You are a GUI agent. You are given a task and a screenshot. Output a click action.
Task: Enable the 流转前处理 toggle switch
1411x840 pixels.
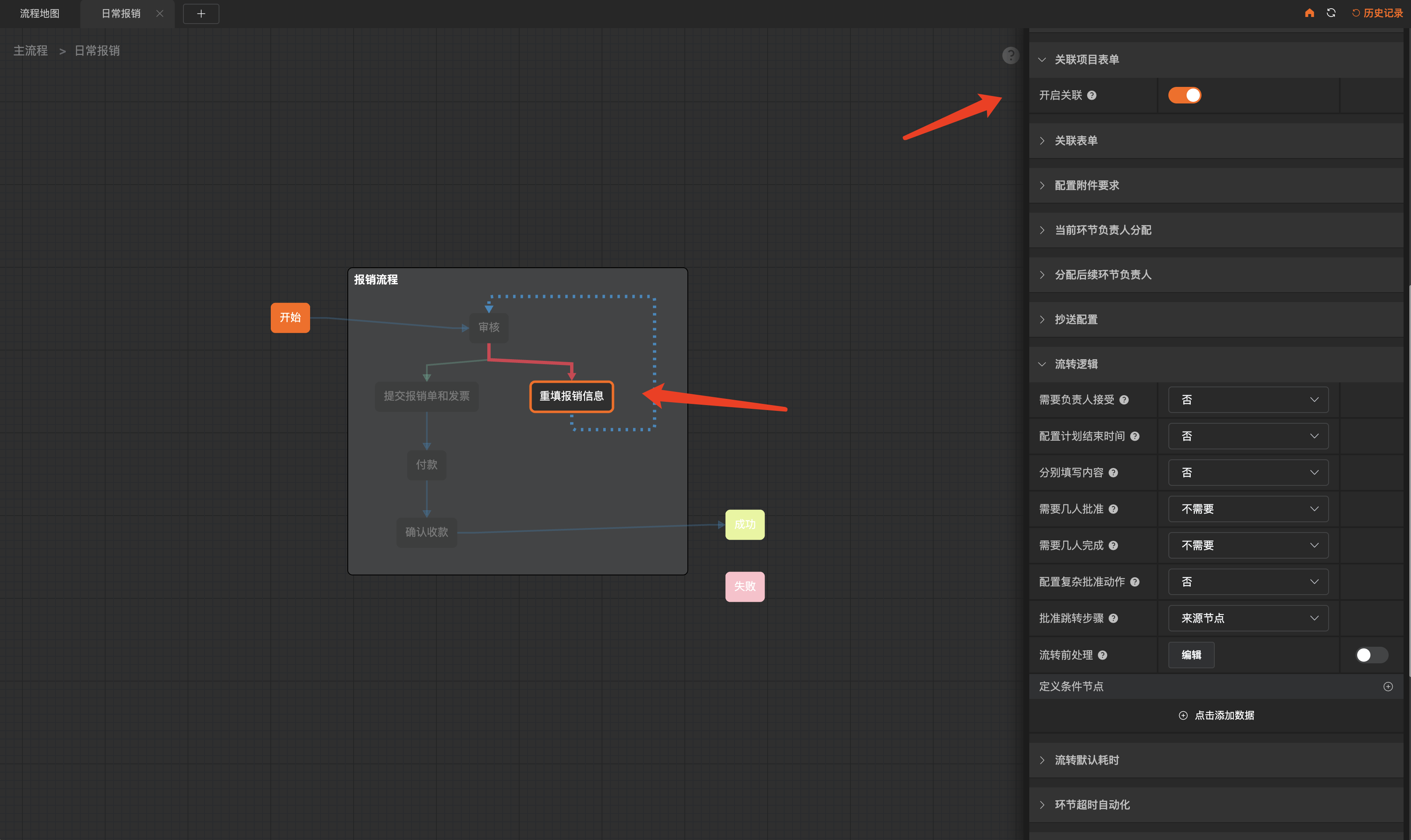point(1372,655)
